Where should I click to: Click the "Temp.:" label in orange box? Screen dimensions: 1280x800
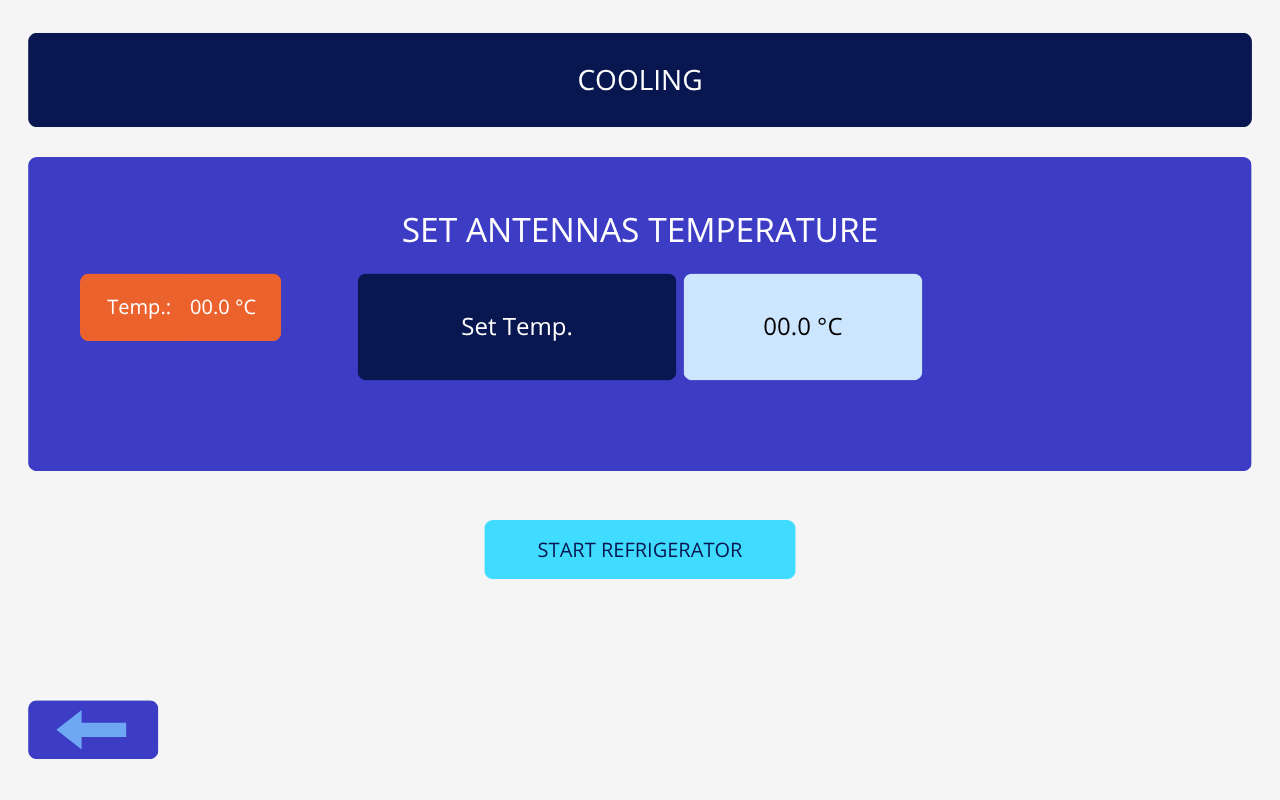[139, 307]
